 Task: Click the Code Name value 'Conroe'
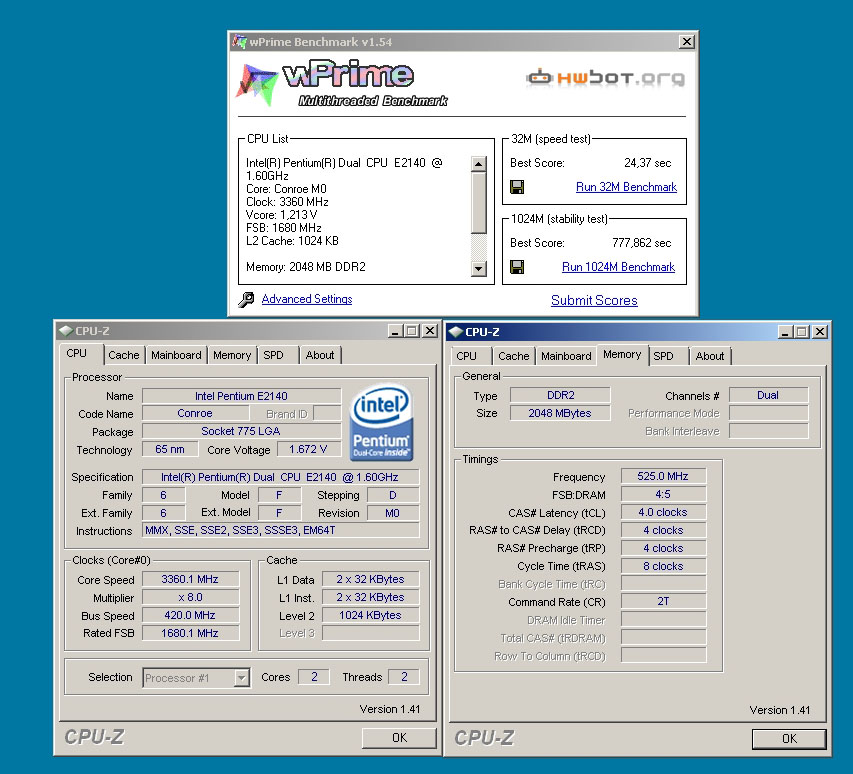click(x=195, y=413)
